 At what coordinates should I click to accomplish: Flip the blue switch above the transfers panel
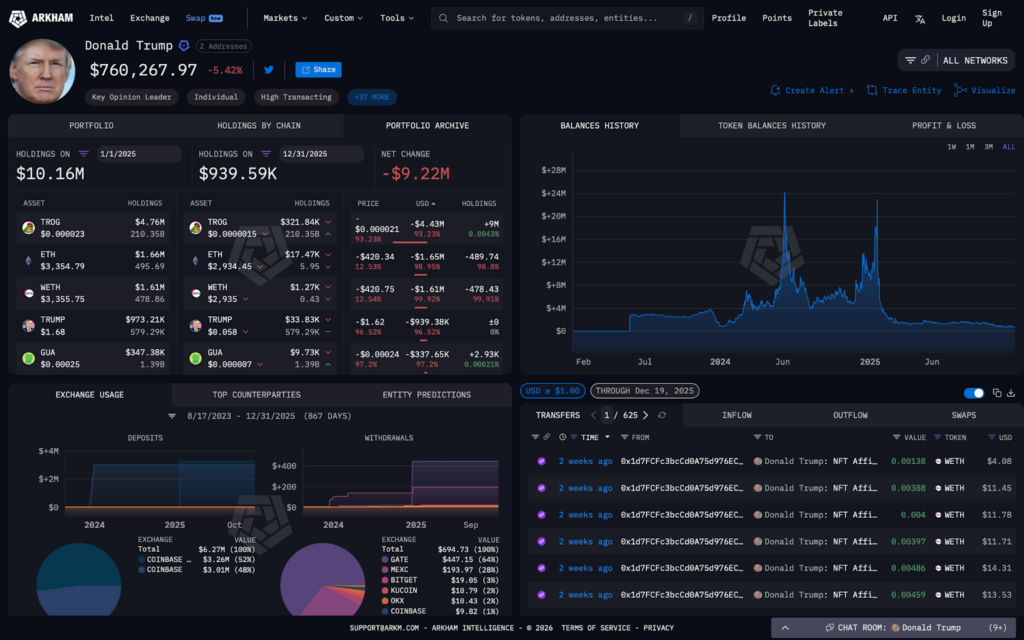tap(973, 393)
